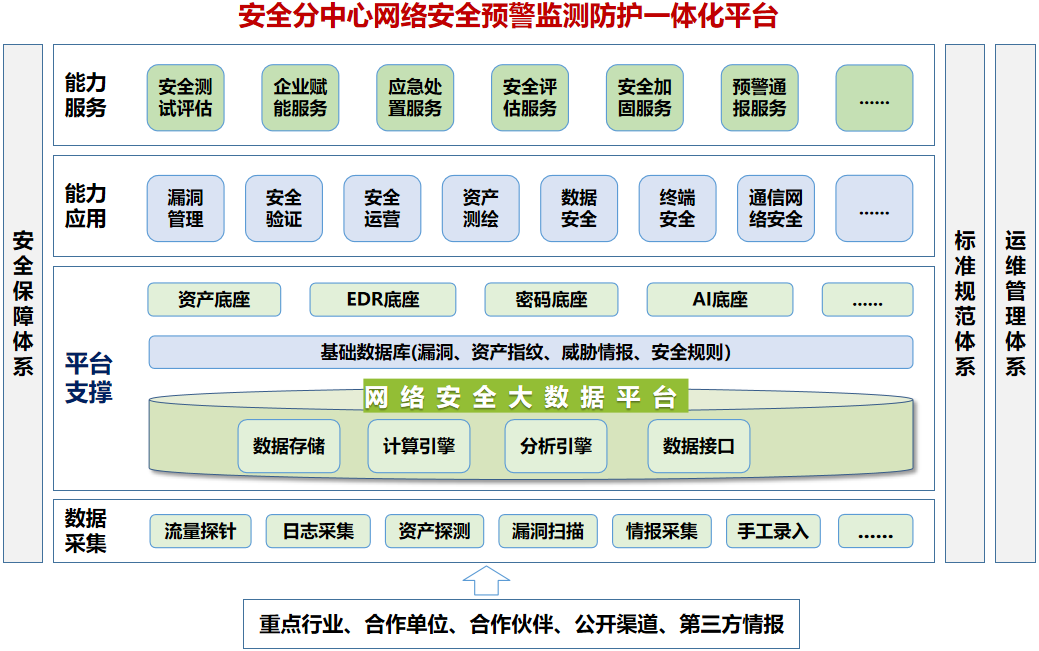Open the EDR底座 box
The width and height of the screenshot is (1039, 651).
point(382,300)
